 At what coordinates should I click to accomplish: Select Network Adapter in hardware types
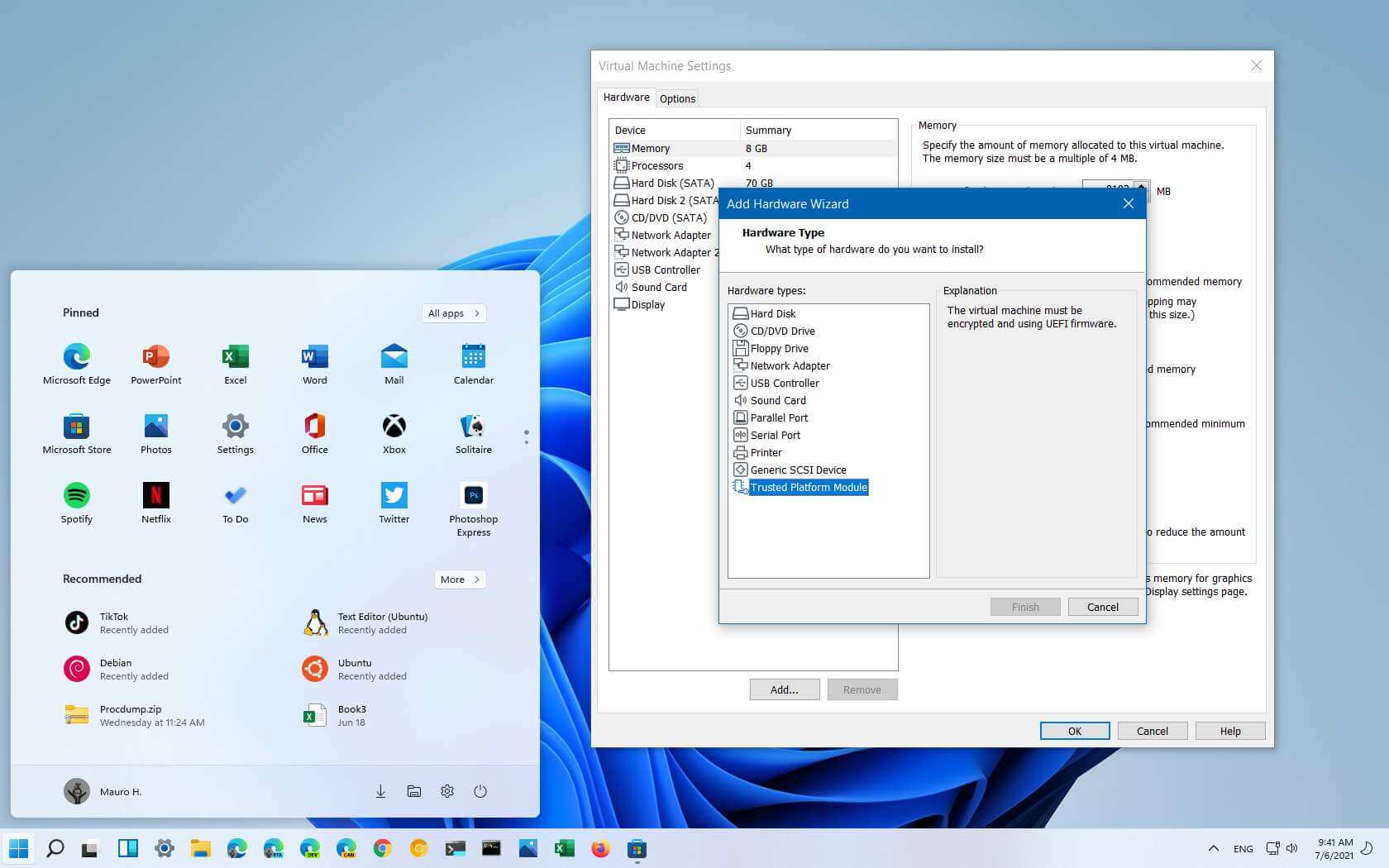click(789, 365)
